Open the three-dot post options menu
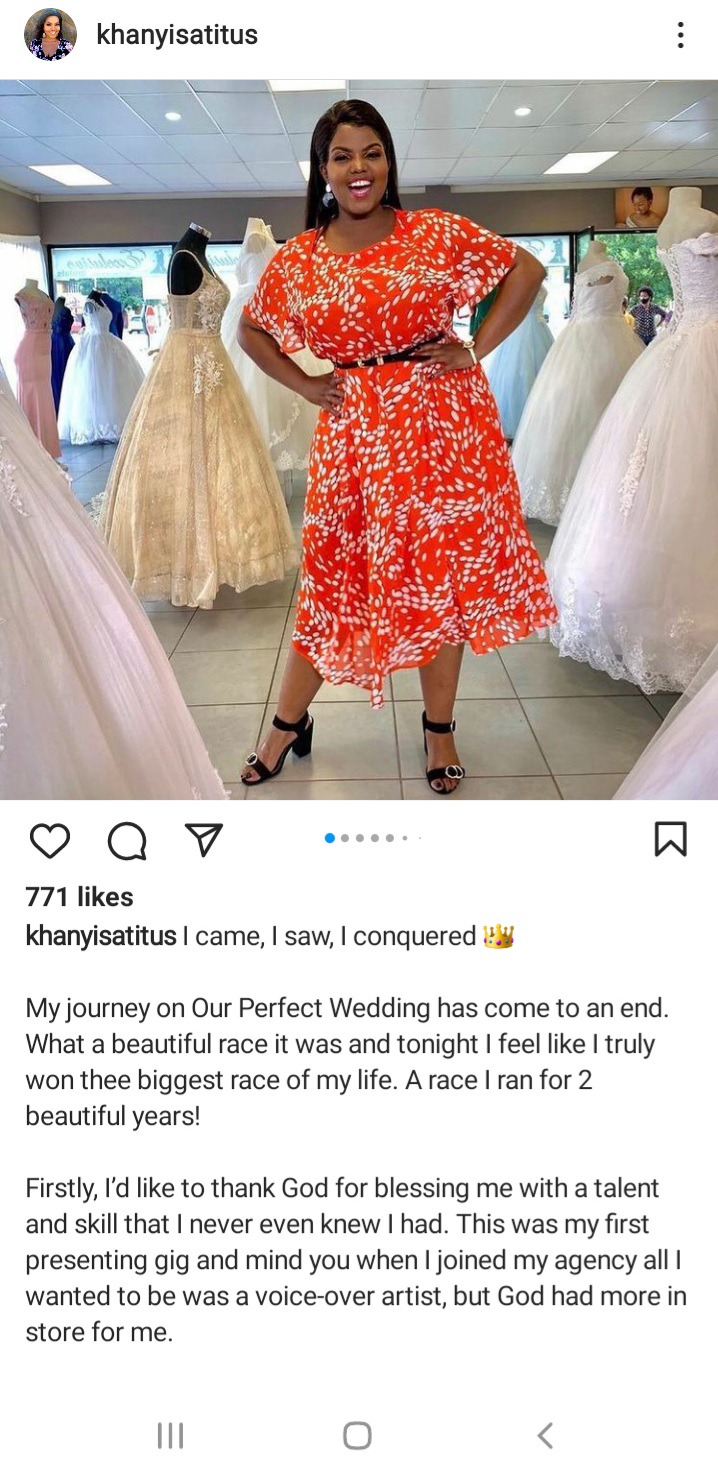The width and height of the screenshot is (718, 1475). (680, 35)
